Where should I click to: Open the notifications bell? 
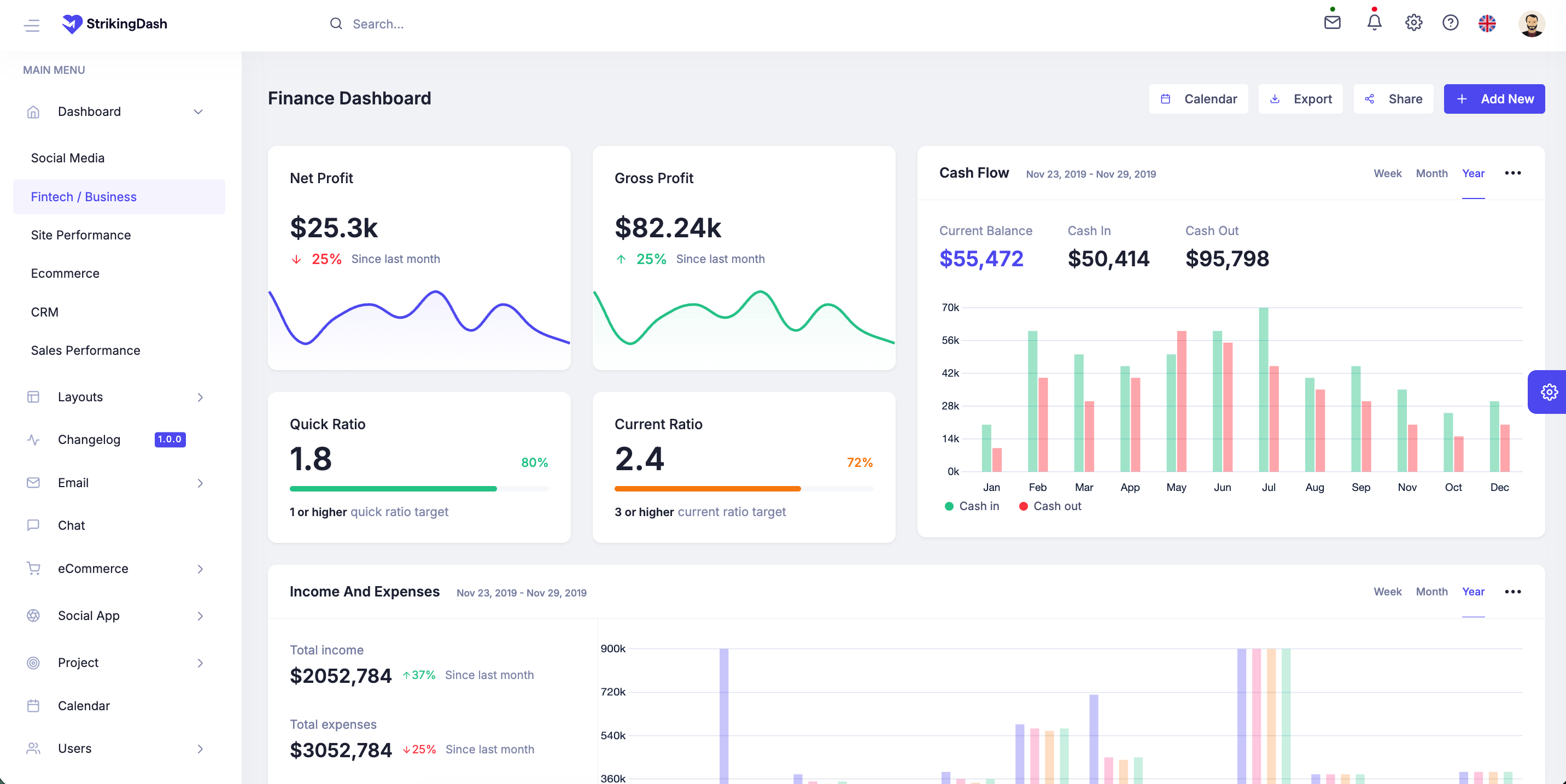[x=1374, y=22]
